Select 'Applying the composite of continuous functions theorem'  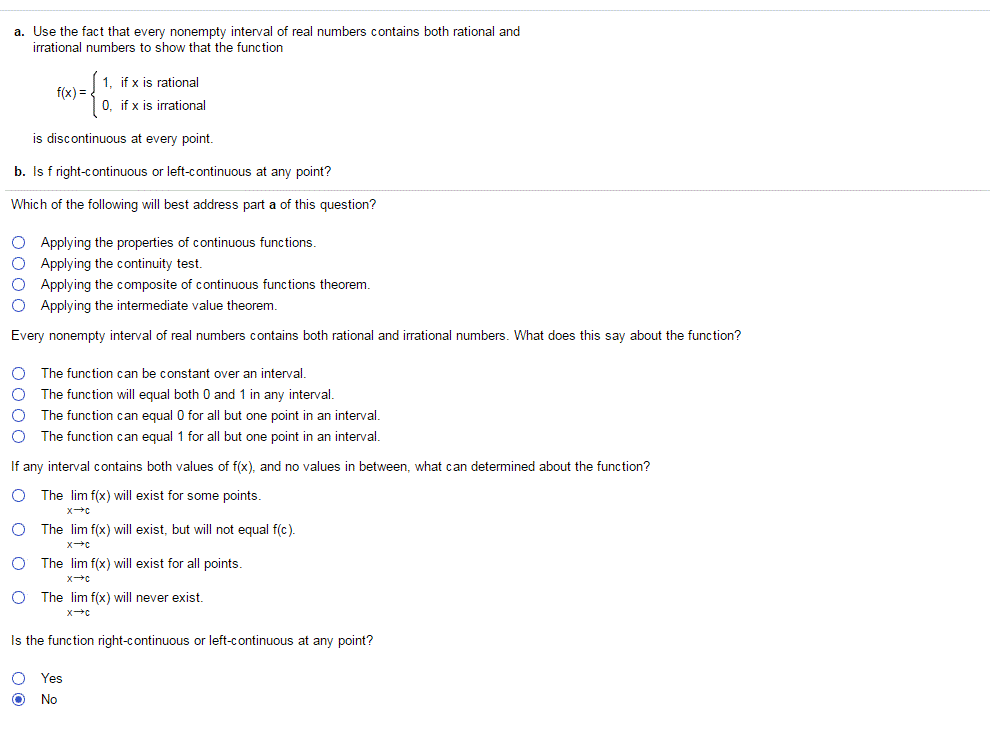19,284
